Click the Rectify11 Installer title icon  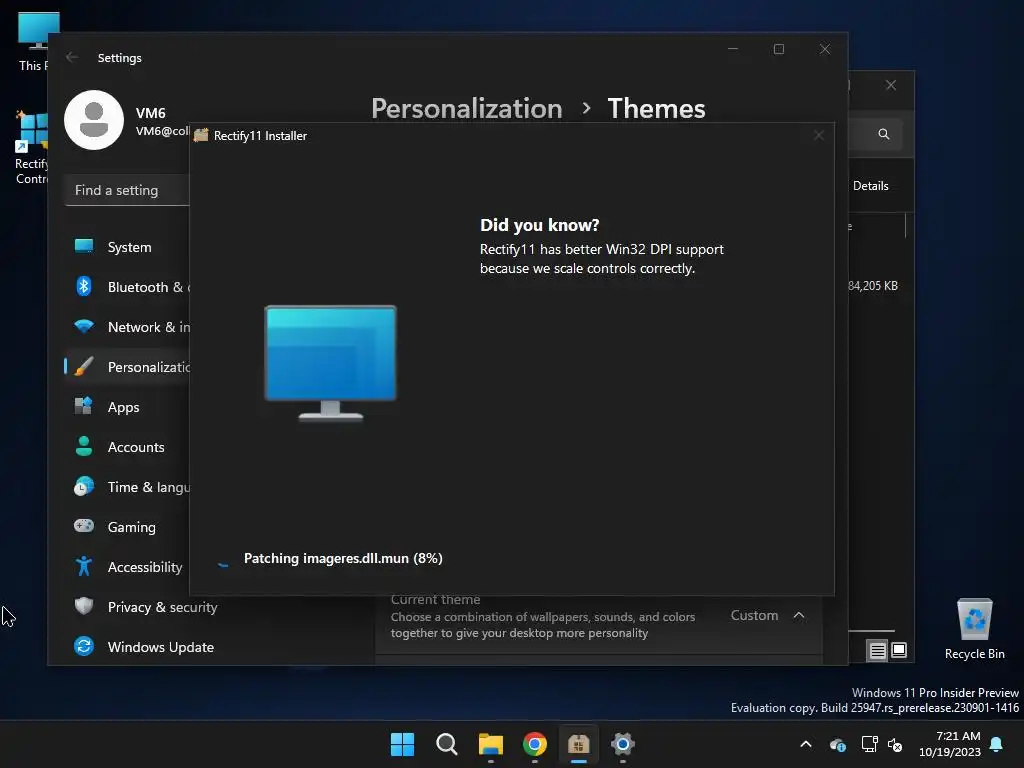[201, 135]
